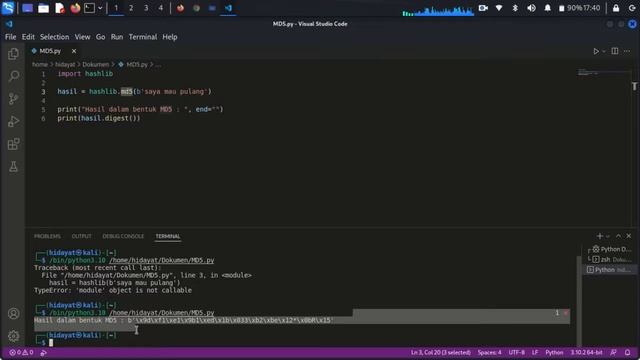The width and height of the screenshot is (640, 360).
Task: Open the Selection menu
Action: click(x=54, y=37)
